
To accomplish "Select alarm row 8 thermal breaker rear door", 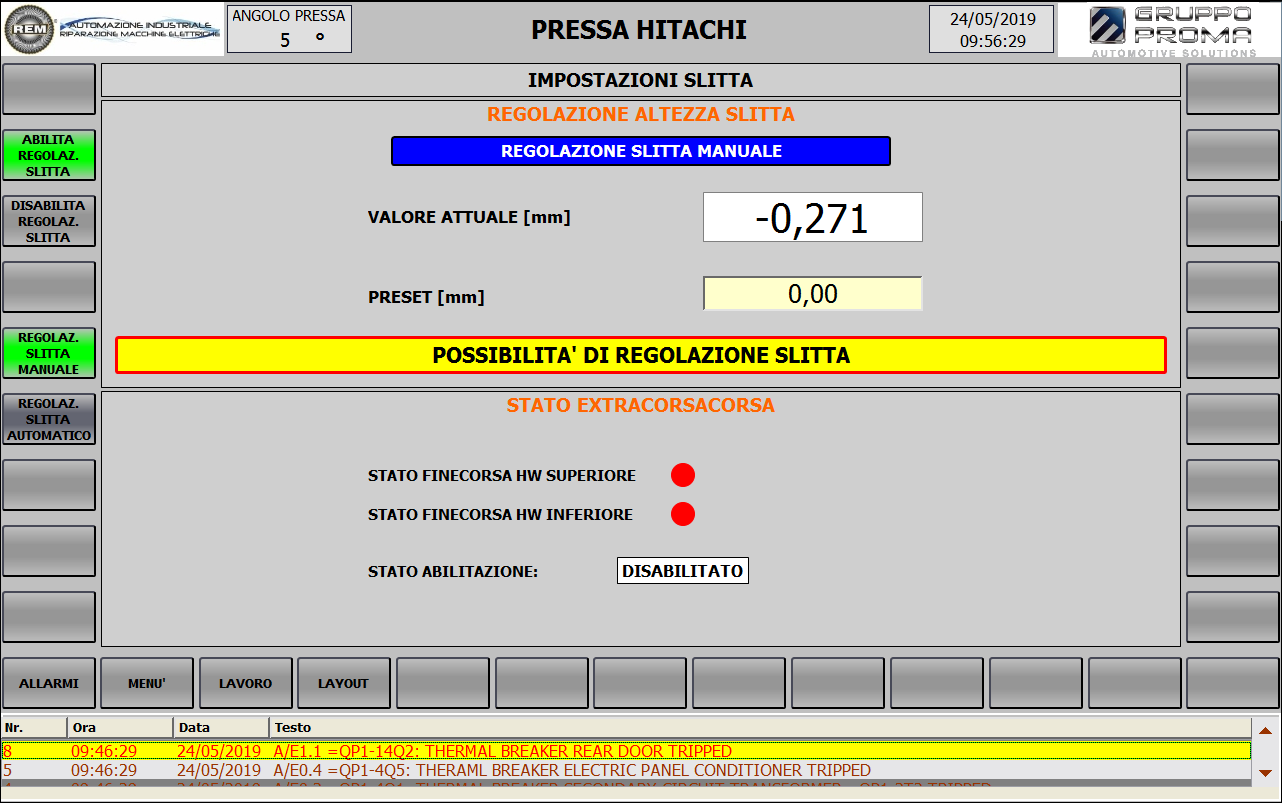I will (626, 751).
